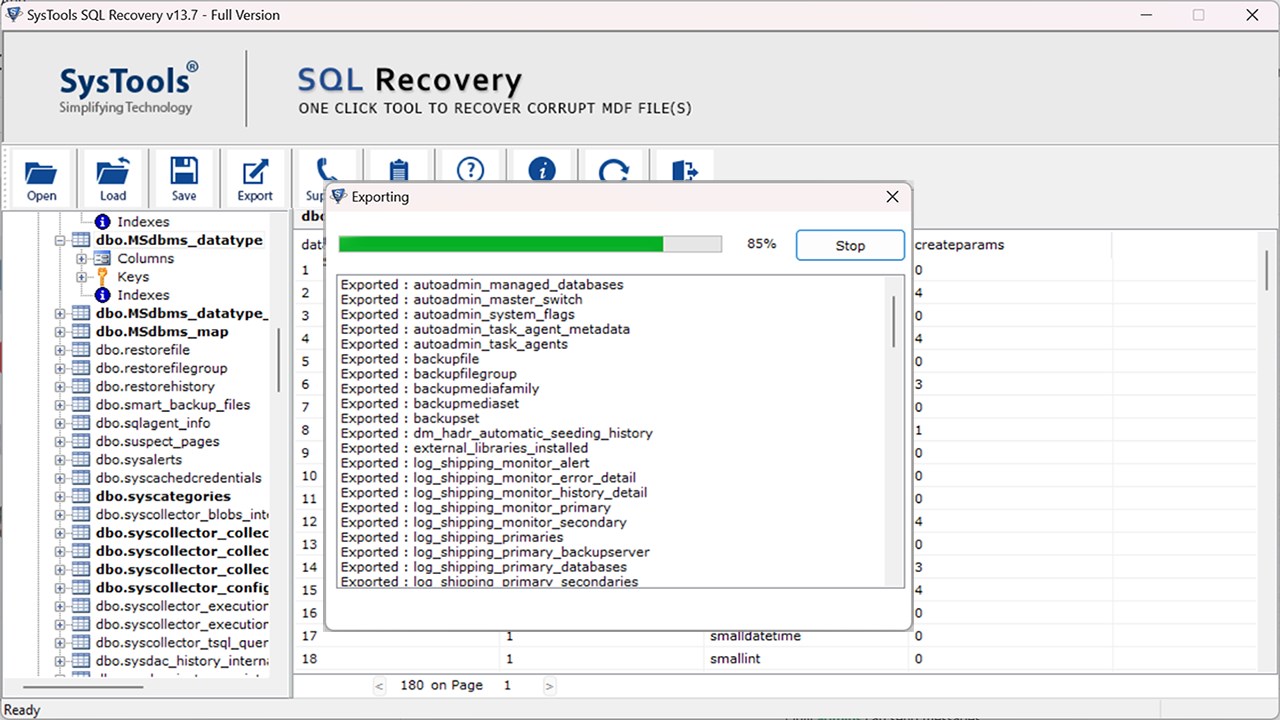Click the info 'i' toolbar icon
Viewport: 1280px width, 720px height.
coord(541,168)
